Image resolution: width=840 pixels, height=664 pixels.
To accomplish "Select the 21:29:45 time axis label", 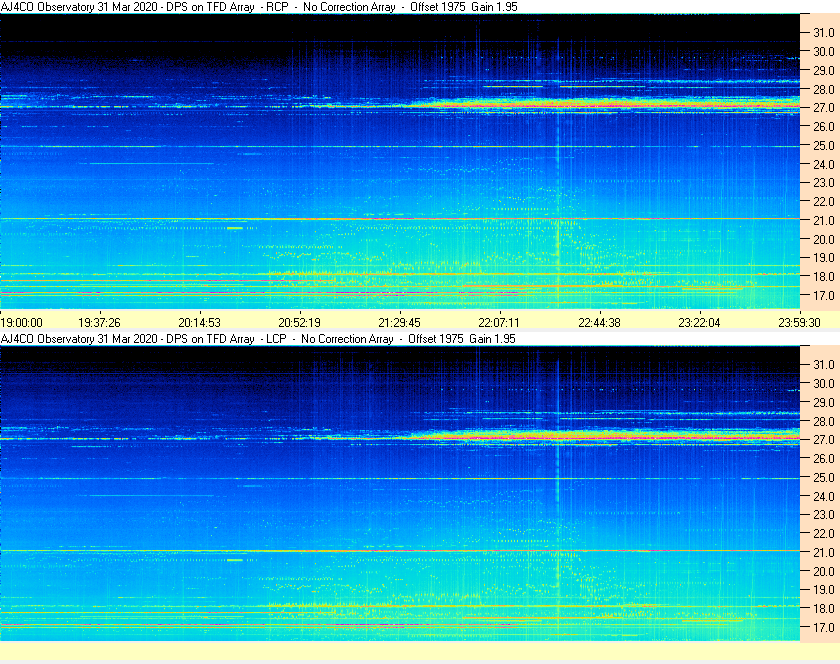I will pyautogui.click(x=400, y=323).
